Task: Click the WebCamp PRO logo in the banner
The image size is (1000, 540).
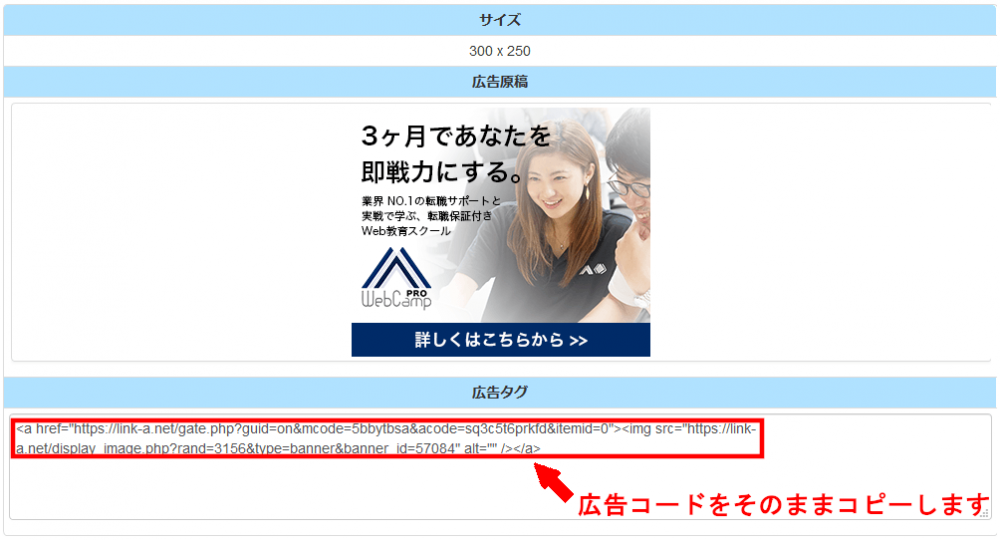Action: click(x=397, y=279)
